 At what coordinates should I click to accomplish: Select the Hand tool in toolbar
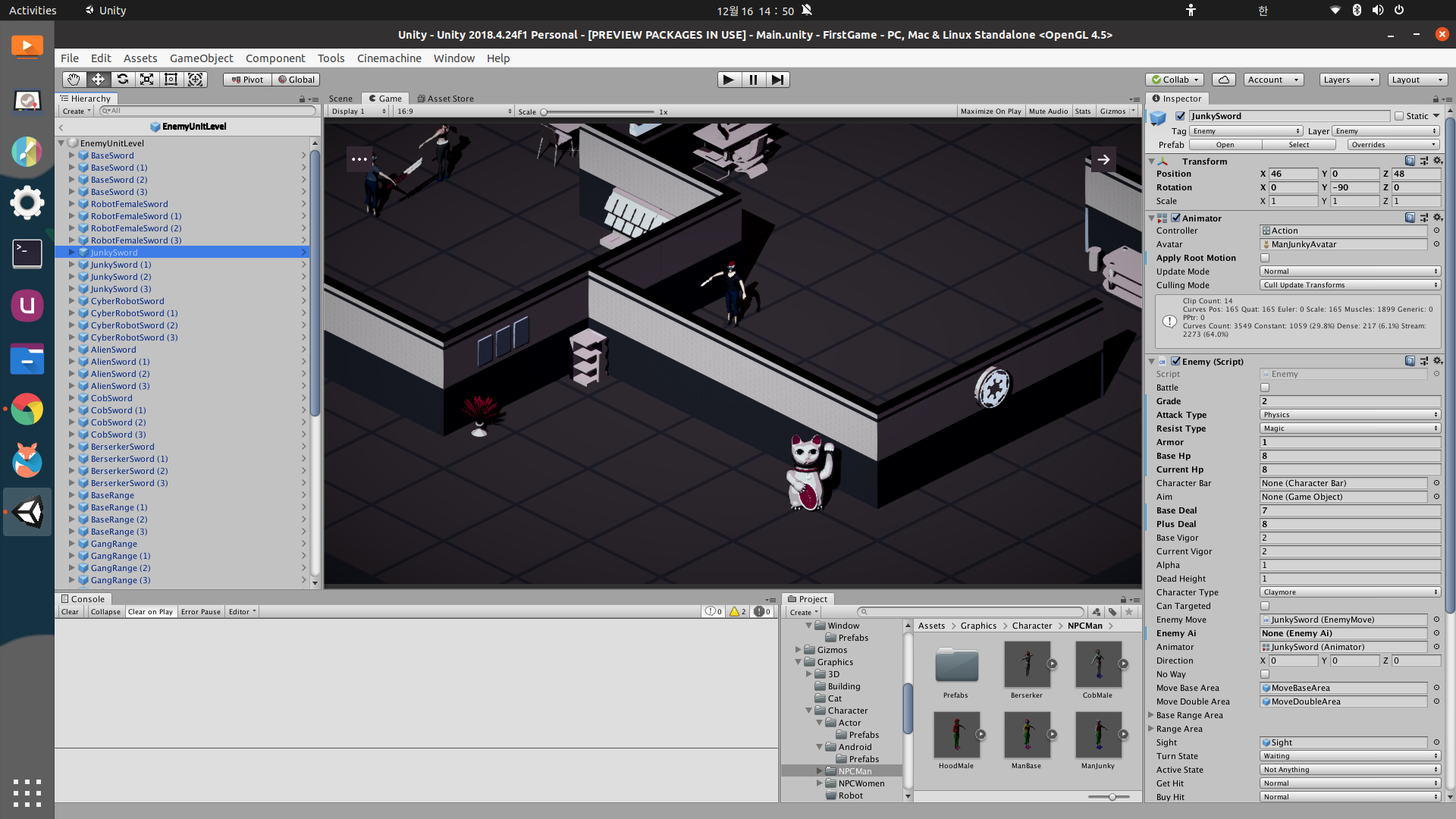[74, 80]
